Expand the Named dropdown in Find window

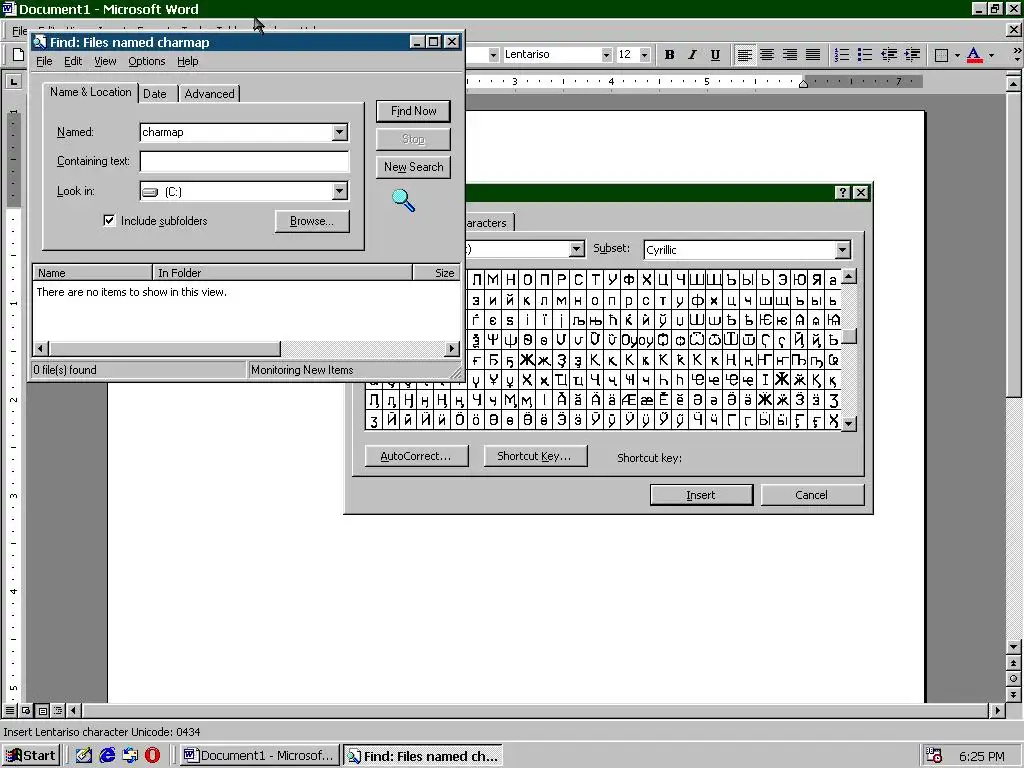pyautogui.click(x=340, y=133)
